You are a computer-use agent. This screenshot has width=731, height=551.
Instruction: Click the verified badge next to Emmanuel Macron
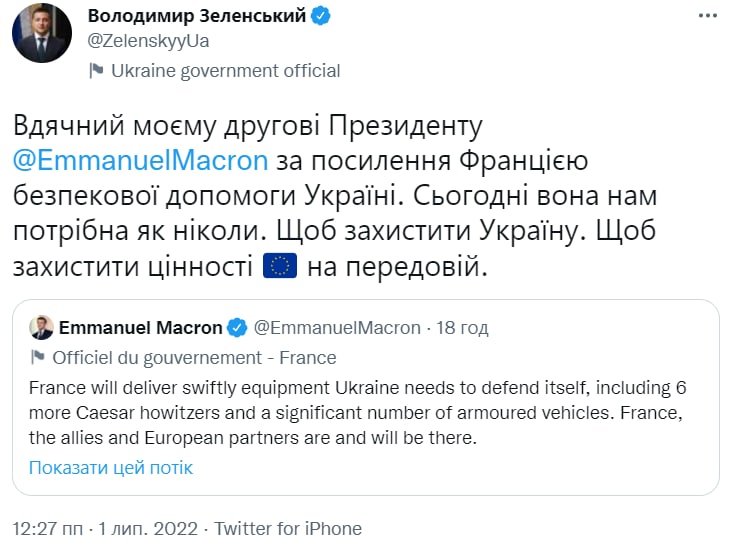click(238, 328)
